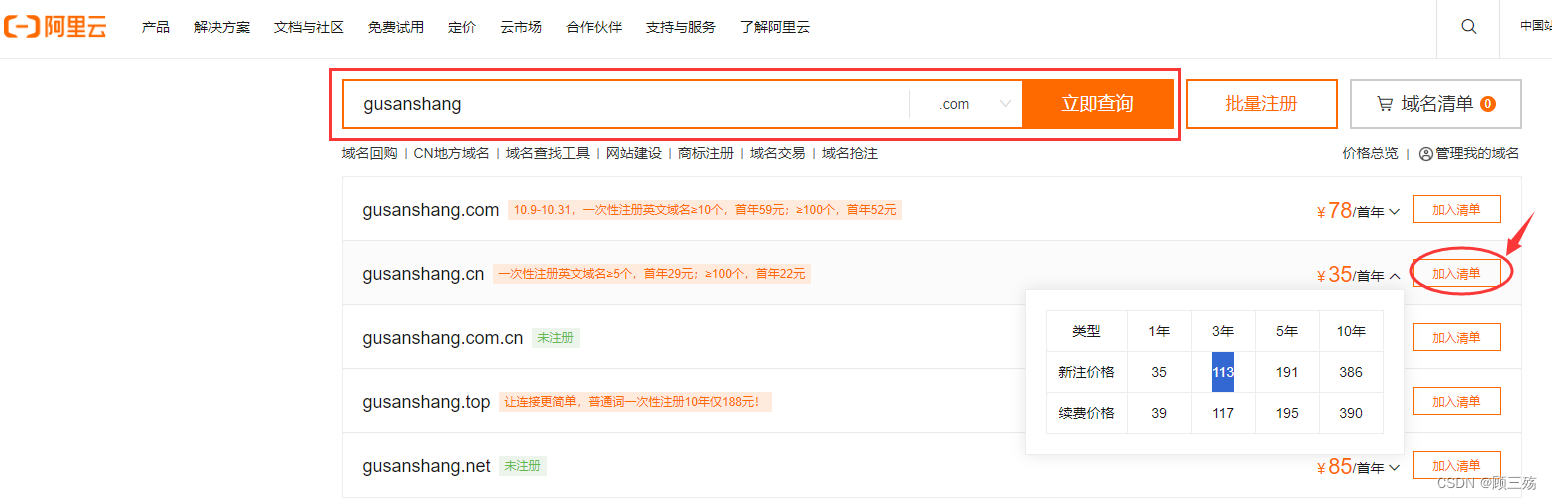Click the 10年 column header
The width and height of the screenshot is (1552, 500).
[1351, 331]
